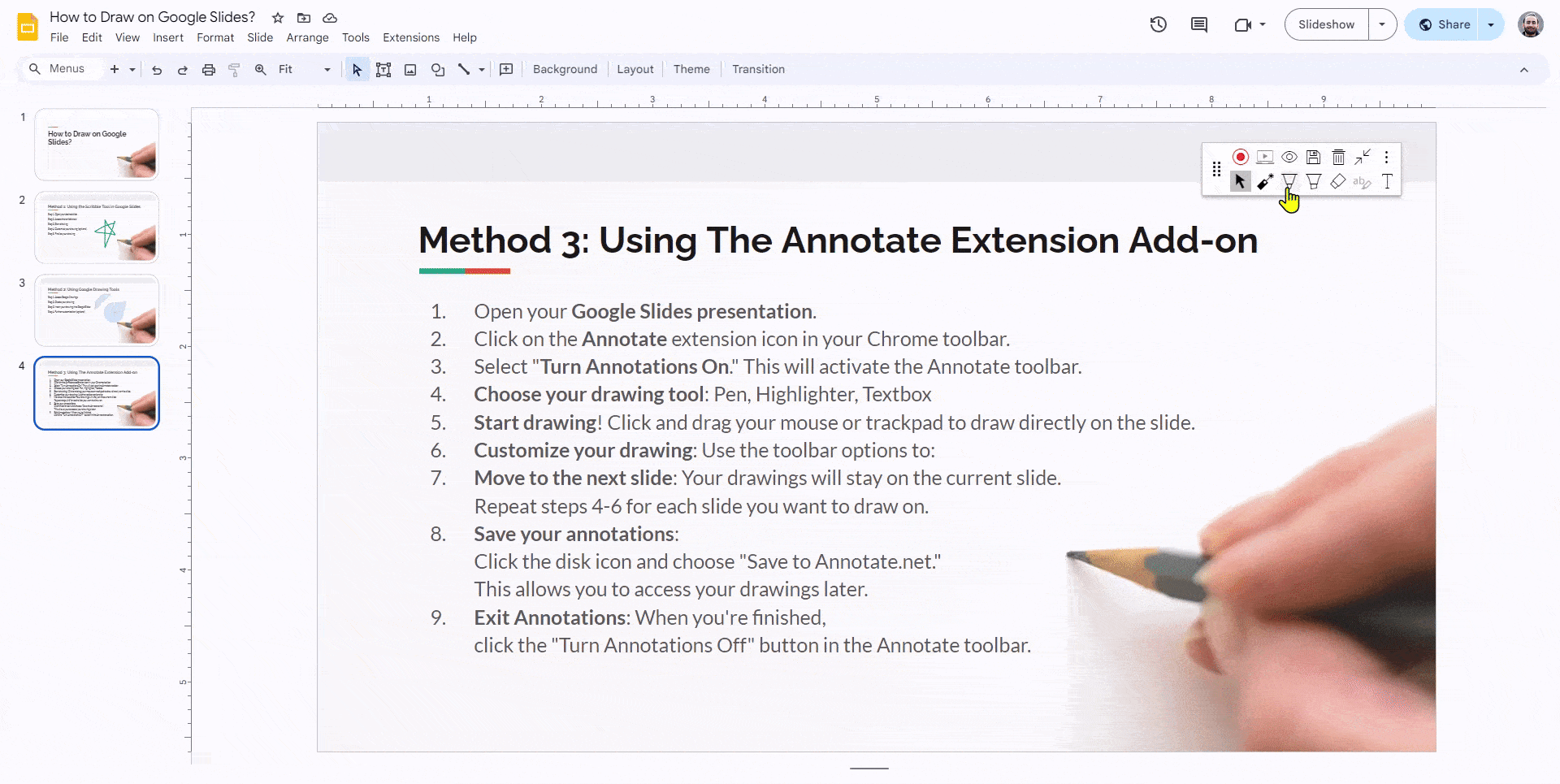This screenshot has width=1560, height=784.
Task: Open the Slideshow options dropdown arrow
Action: [x=1381, y=24]
